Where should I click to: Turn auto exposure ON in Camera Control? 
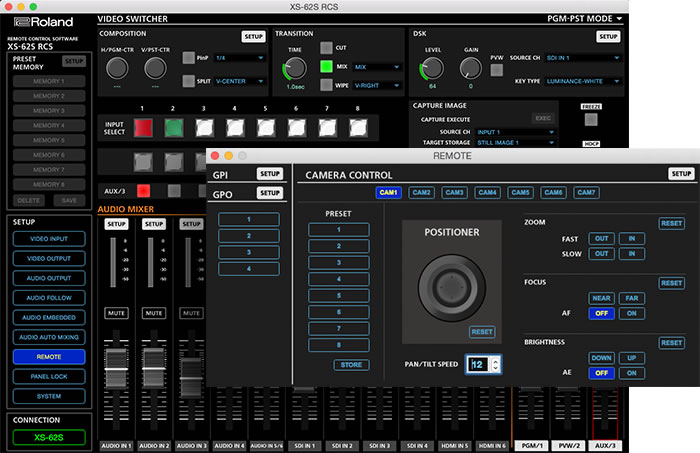(632, 373)
